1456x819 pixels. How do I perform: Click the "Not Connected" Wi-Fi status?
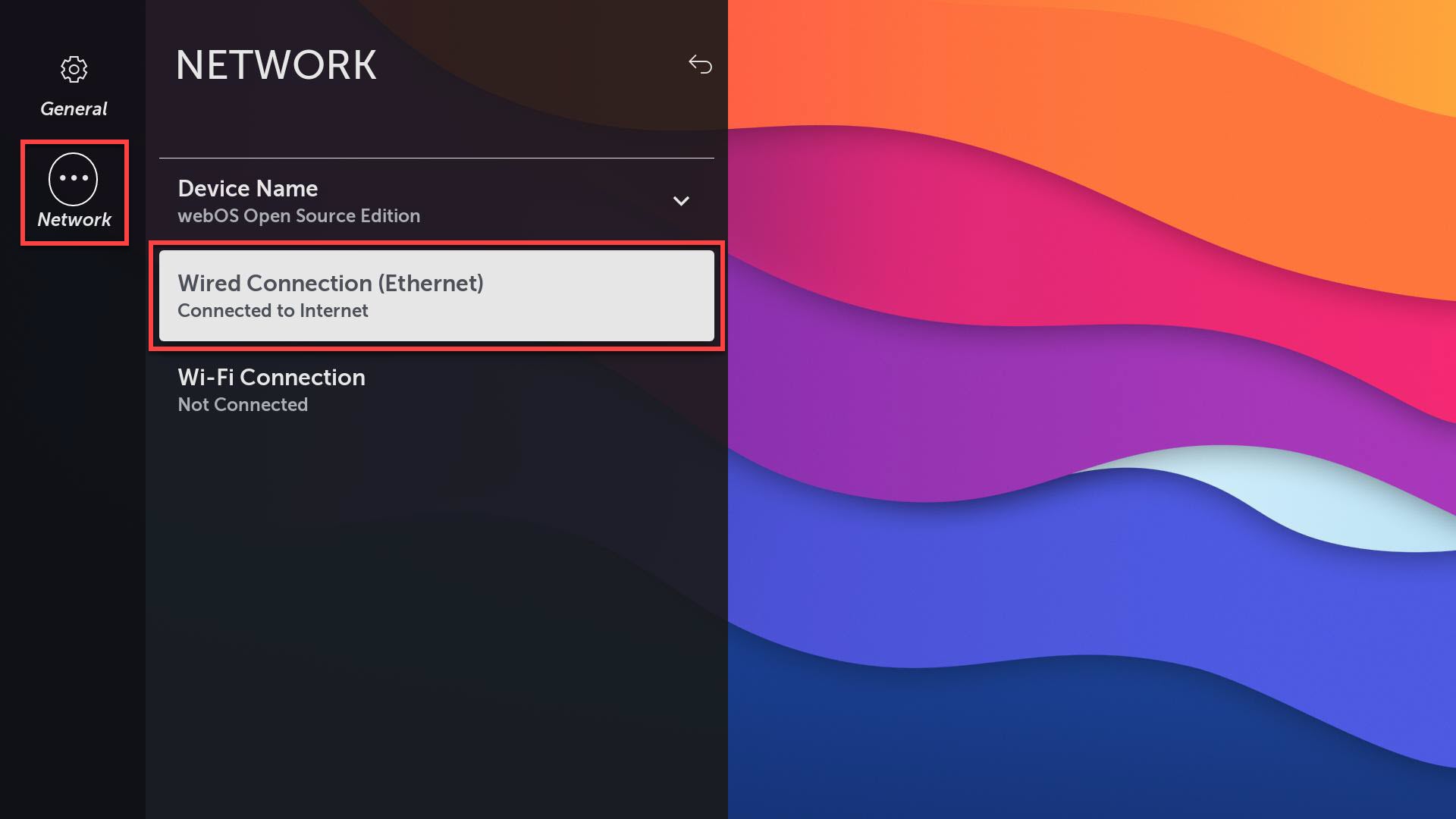point(243,405)
